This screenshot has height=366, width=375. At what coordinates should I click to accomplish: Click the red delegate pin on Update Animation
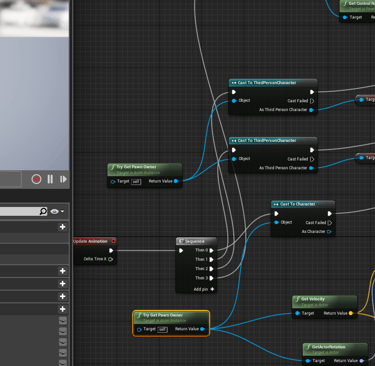pos(113,241)
